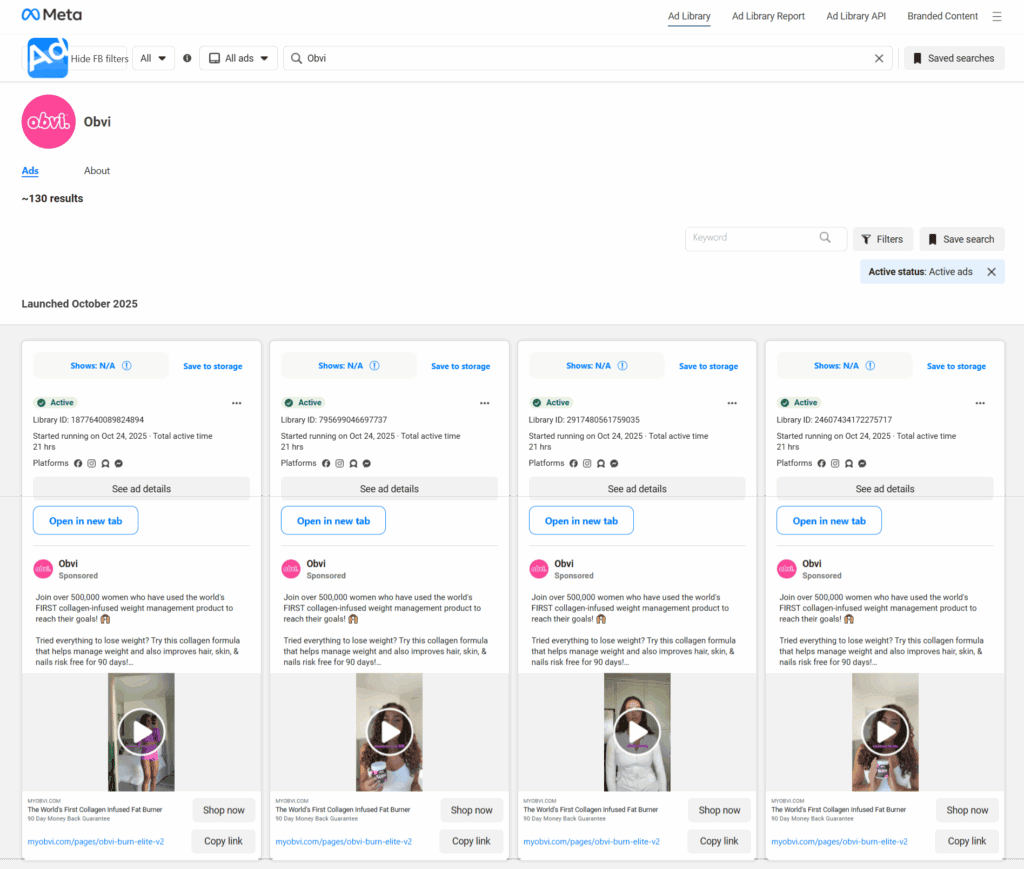Expand the All country dropdown

153,59
